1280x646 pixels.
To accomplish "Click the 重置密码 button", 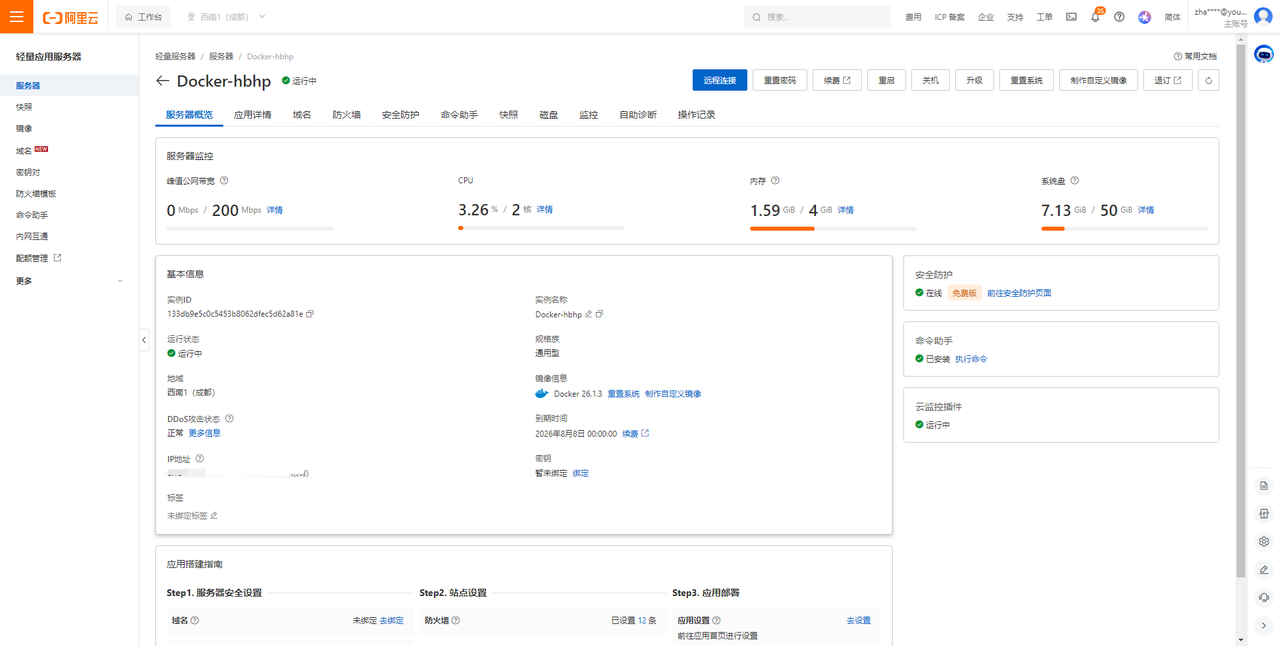I will 779,81.
